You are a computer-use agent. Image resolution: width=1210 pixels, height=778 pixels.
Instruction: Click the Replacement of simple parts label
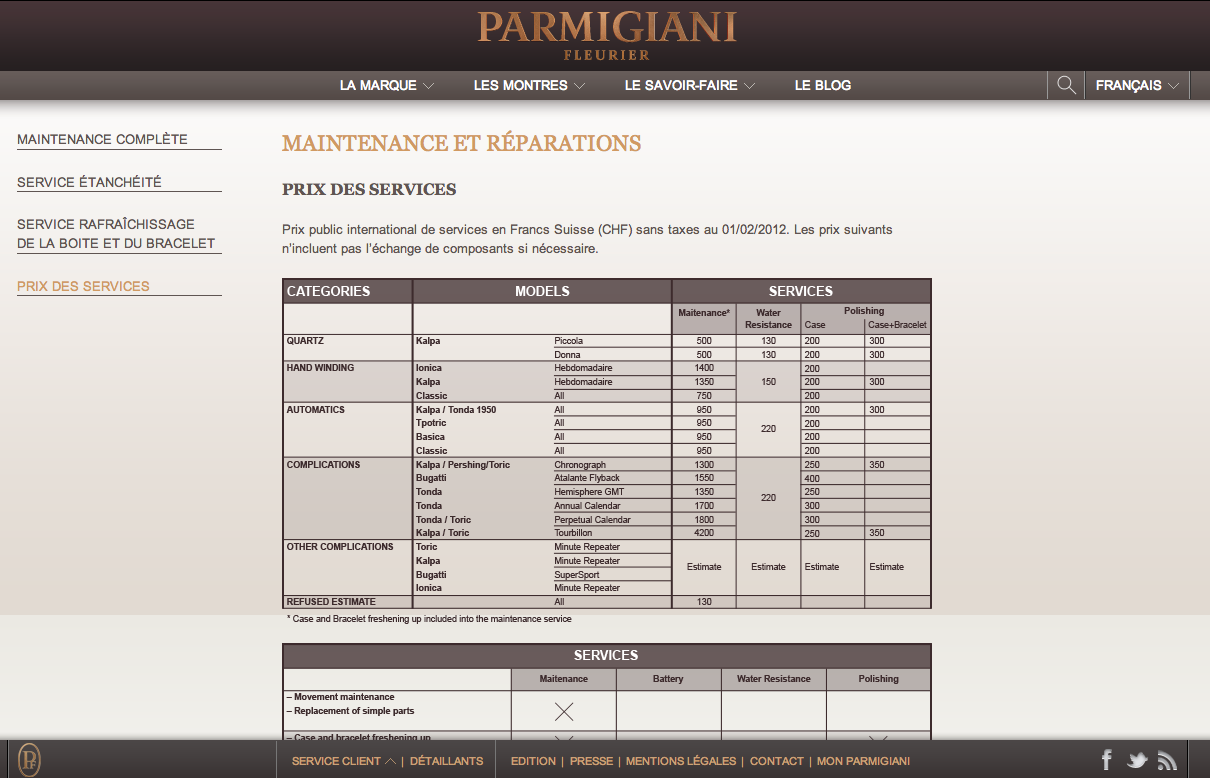(350, 711)
